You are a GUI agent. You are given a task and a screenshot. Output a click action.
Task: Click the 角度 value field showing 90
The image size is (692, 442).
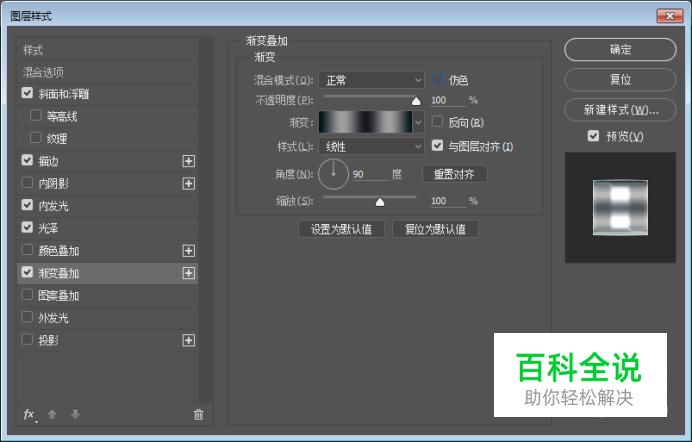click(x=370, y=174)
